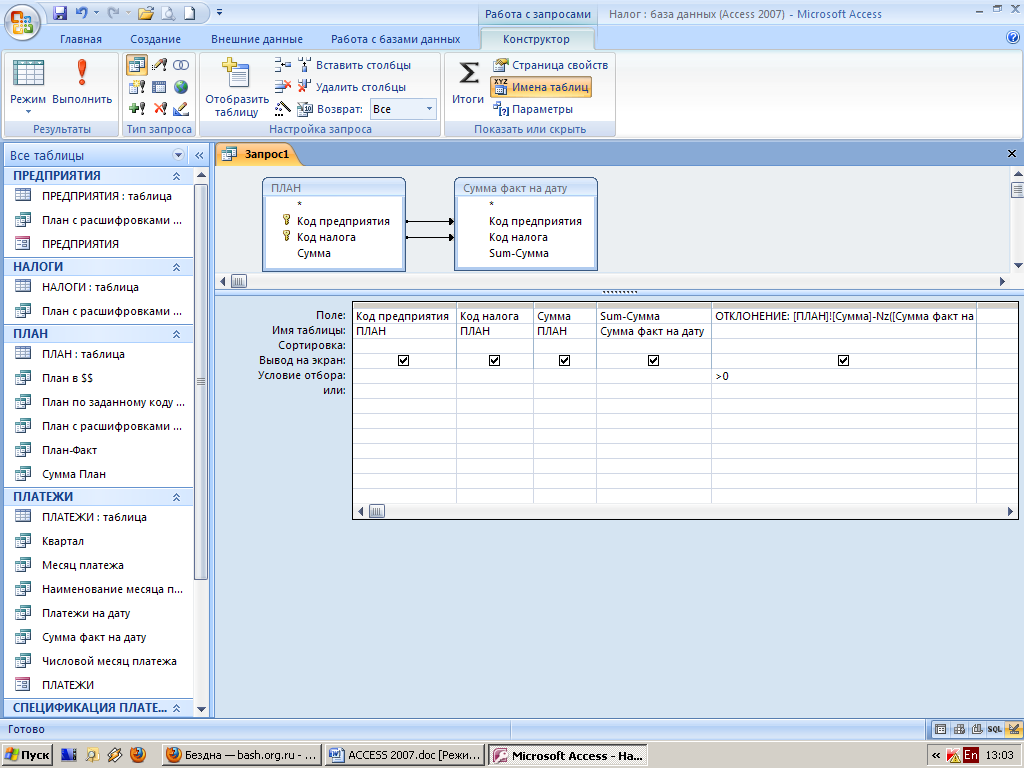Collapse ПРЕДПРИЯТИЯ group
Viewport: 1024px width, 768px height.
point(176,176)
